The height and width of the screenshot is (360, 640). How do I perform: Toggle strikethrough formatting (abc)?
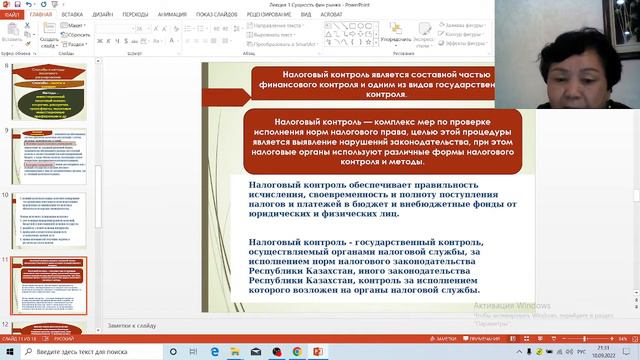(134, 41)
